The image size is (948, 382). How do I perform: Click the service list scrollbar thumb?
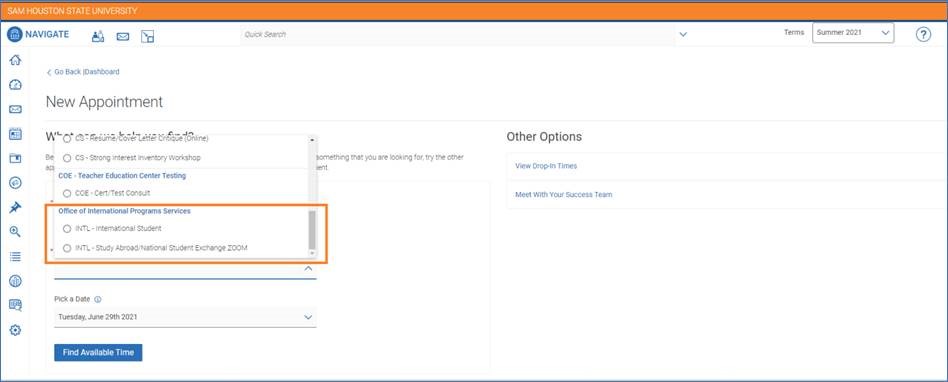tap(312, 230)
